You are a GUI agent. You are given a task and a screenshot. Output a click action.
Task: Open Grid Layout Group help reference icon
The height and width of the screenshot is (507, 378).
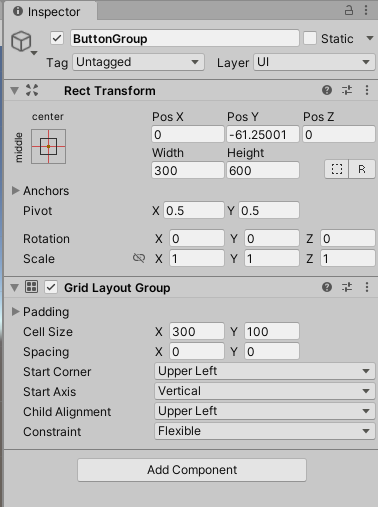tap(327, 287)
